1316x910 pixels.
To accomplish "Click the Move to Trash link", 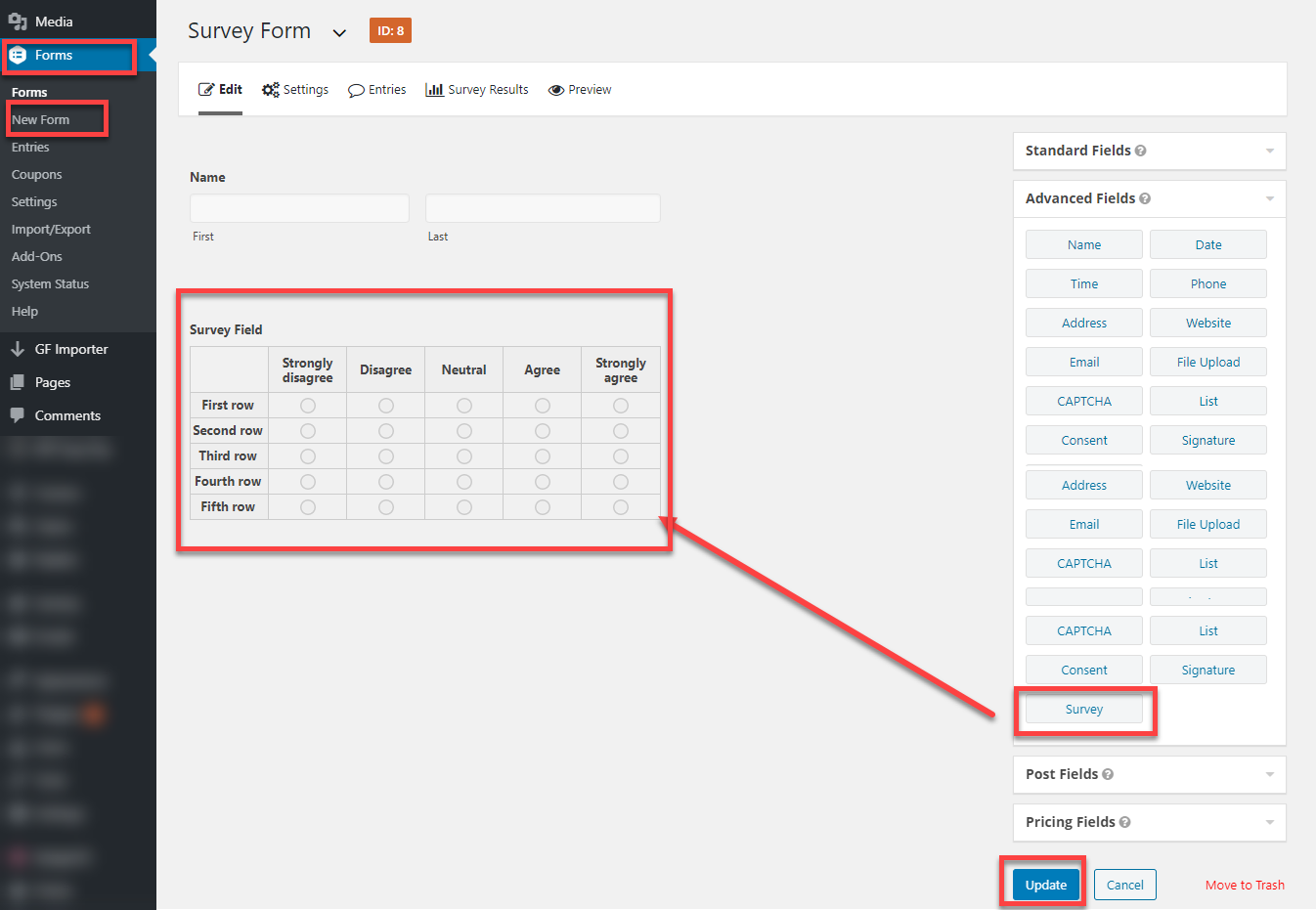I will 1245,885.
